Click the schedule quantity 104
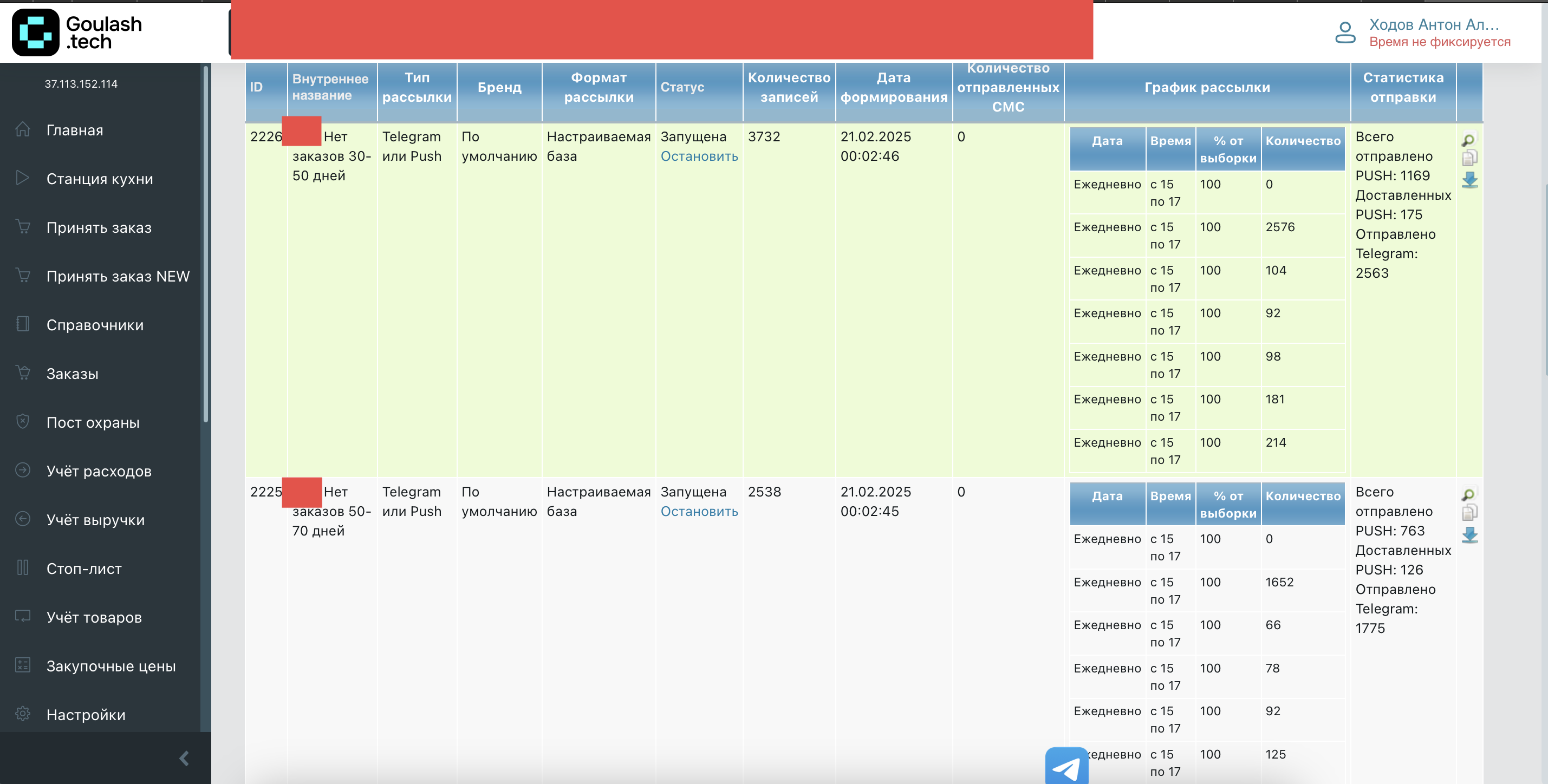Viewport: 1548px width, 784px height. [1276, 270]
